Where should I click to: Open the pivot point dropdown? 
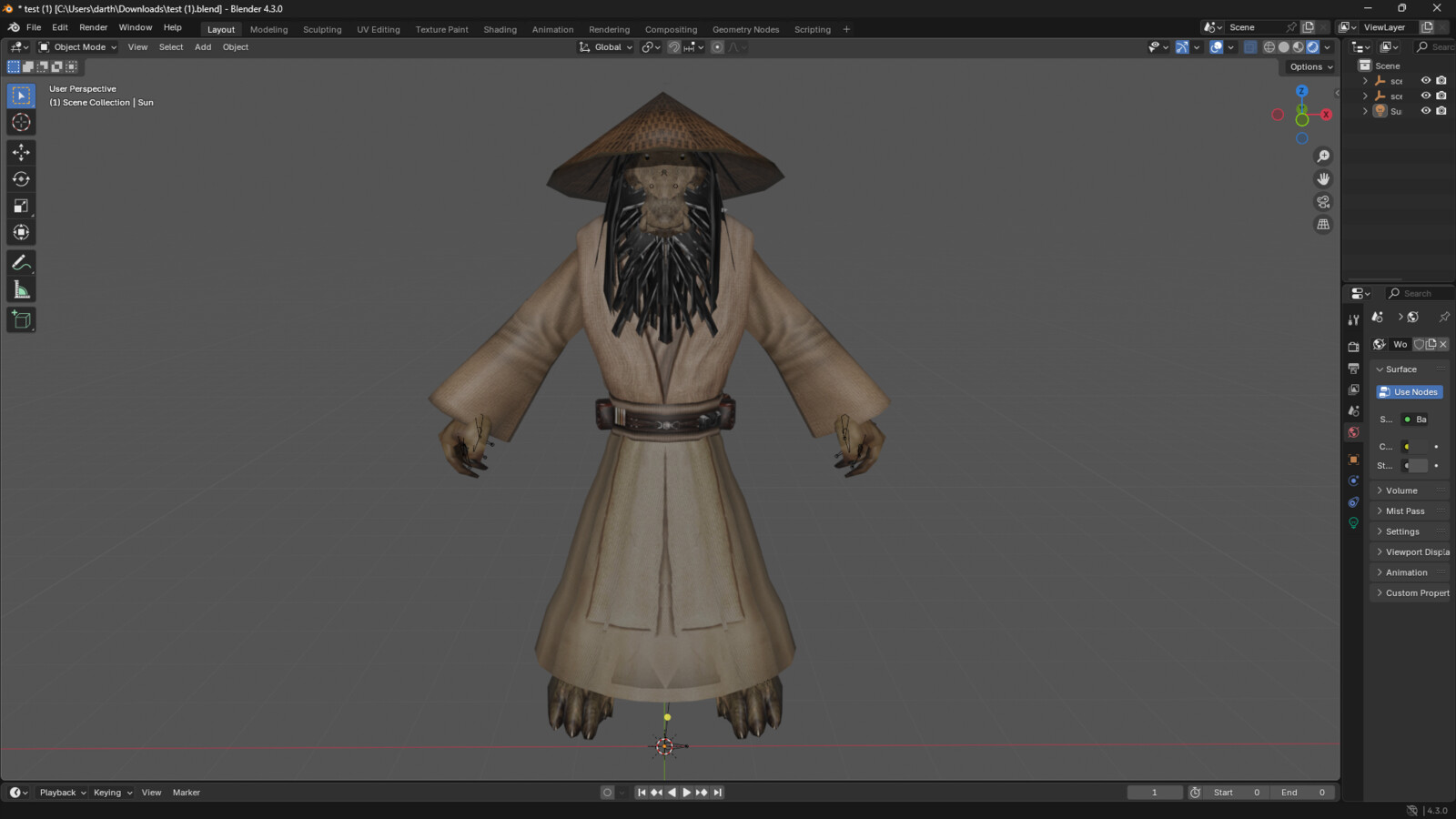651,47
